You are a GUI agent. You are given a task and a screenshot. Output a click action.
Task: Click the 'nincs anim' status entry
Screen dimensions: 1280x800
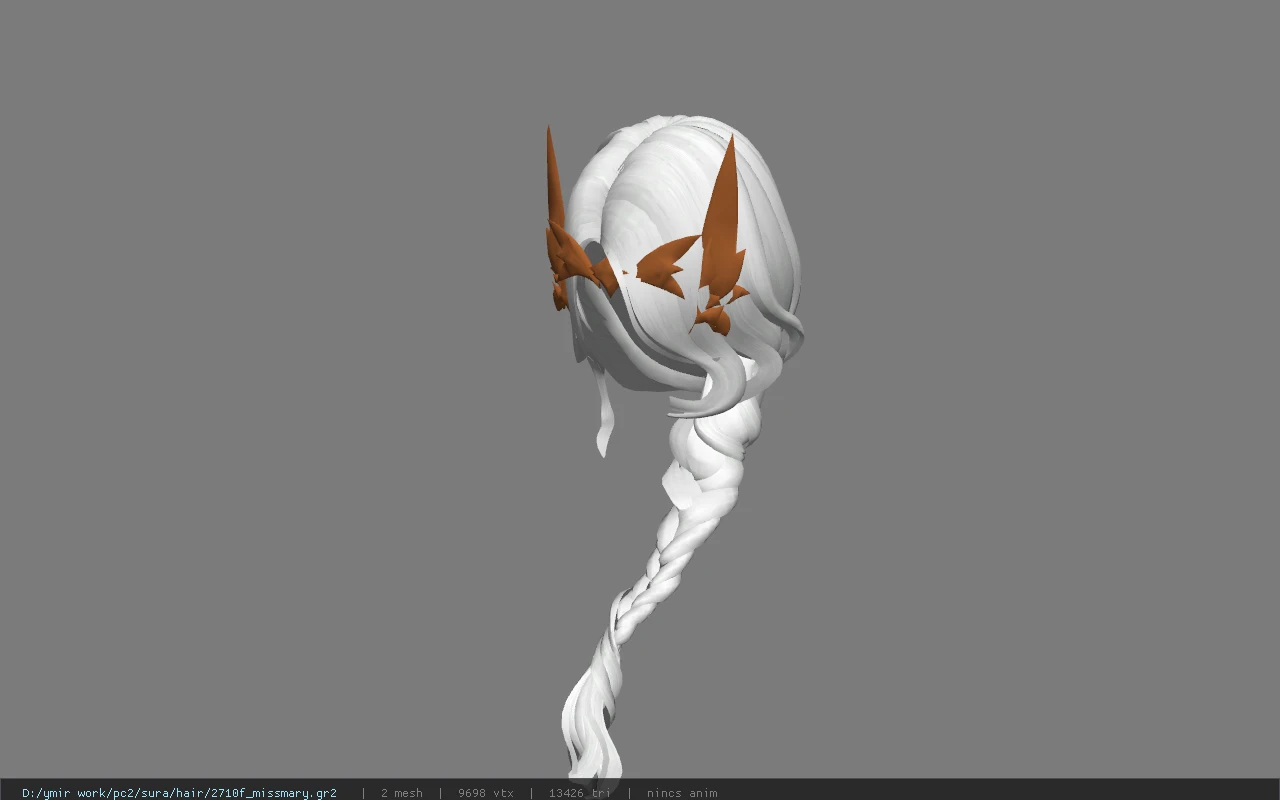coord(682,793)
